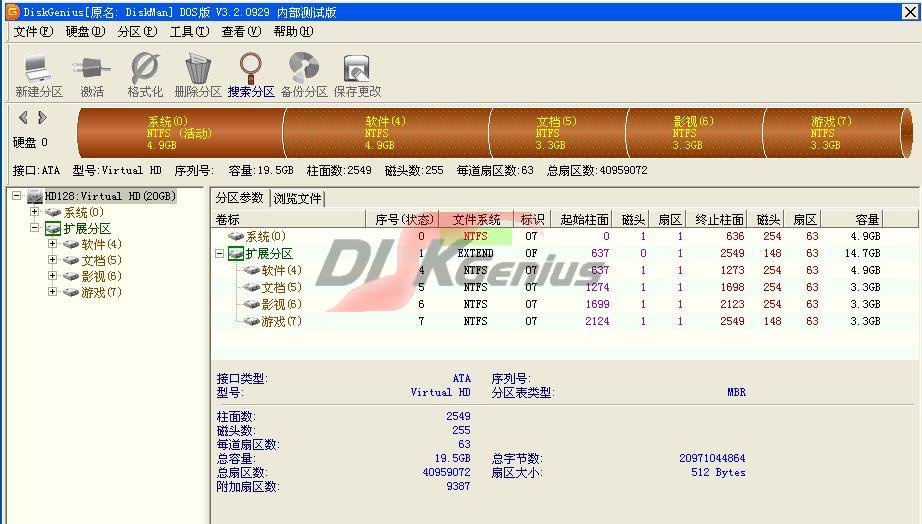Close the DiskGenius window
This screenshot has width=922, height=524.
point(910,12)
